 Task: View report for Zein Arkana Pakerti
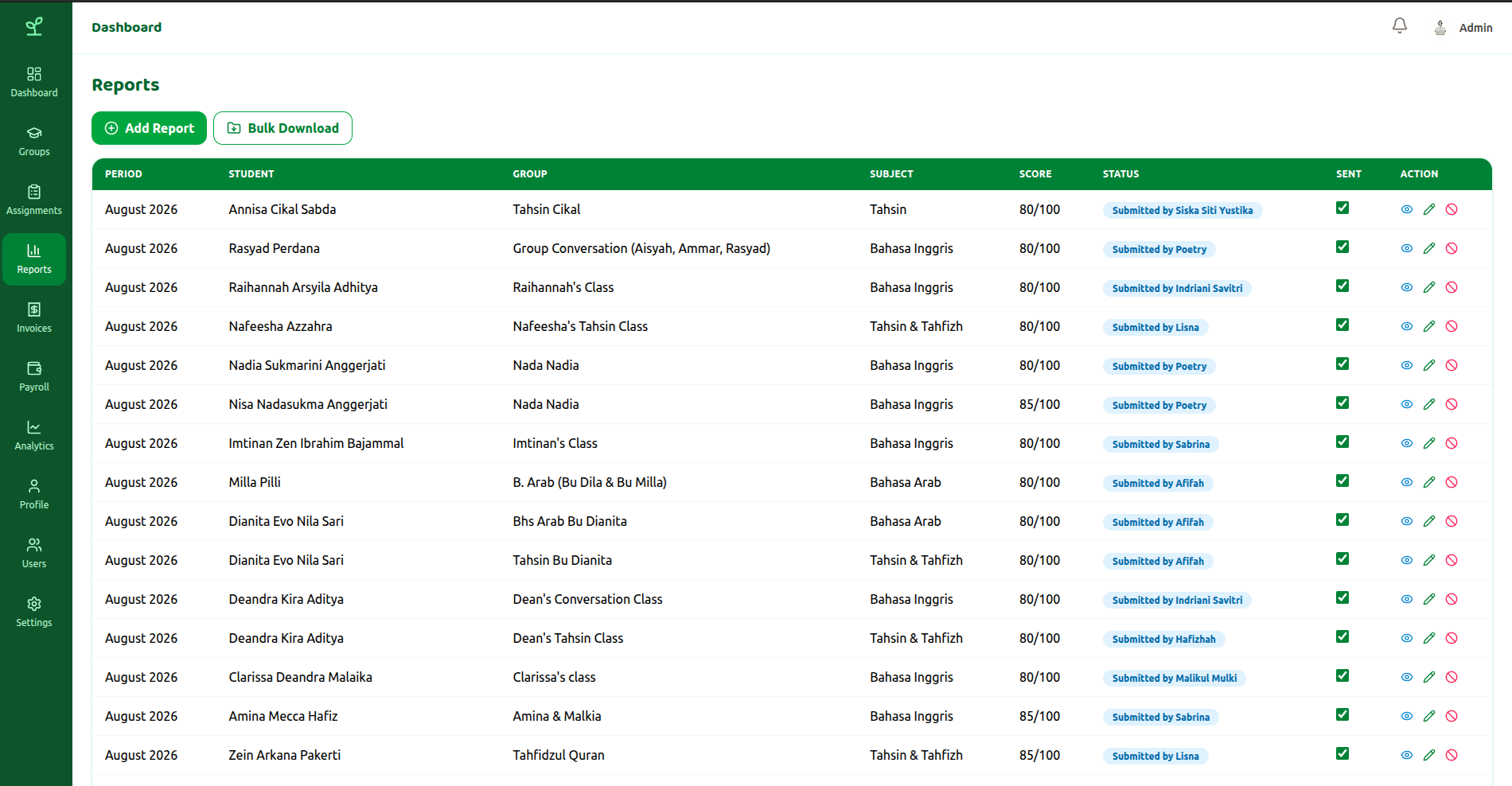[x=1407, y=755]
